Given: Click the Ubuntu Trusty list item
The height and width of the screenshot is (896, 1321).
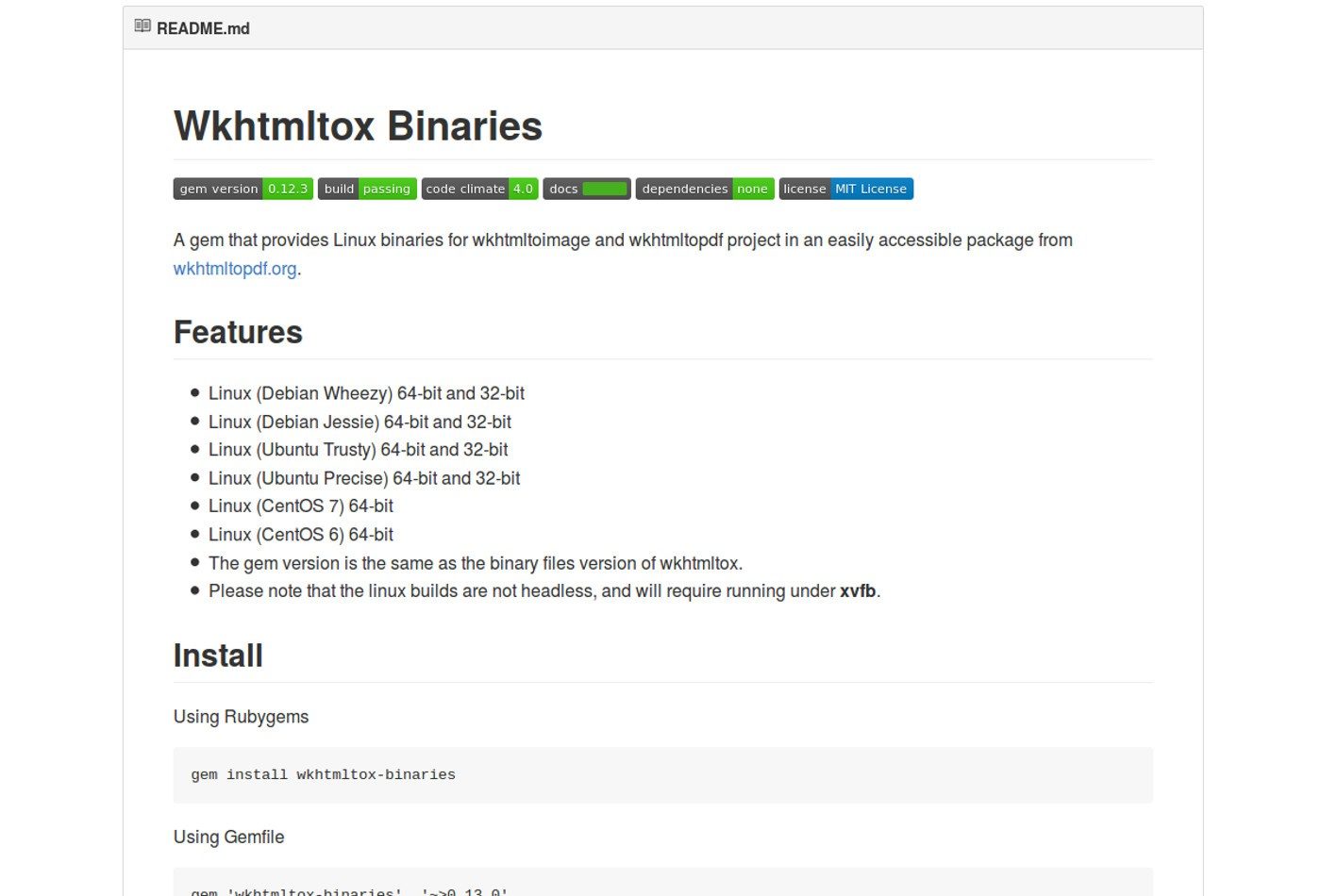Looking at the screenshot, I should (x=359, y=450).
